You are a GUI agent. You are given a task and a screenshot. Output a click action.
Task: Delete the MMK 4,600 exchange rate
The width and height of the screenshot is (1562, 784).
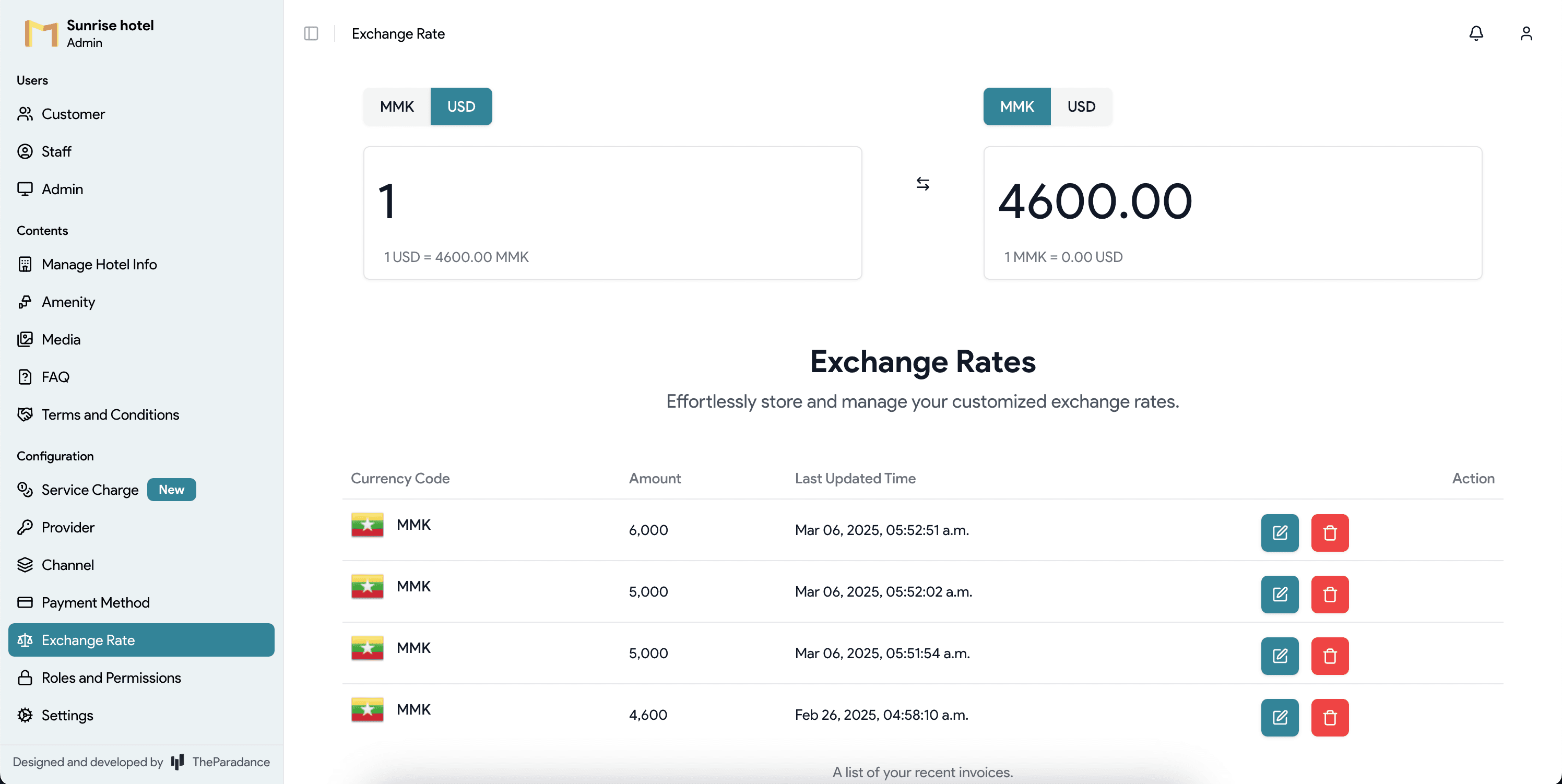tap(1330, 718)
